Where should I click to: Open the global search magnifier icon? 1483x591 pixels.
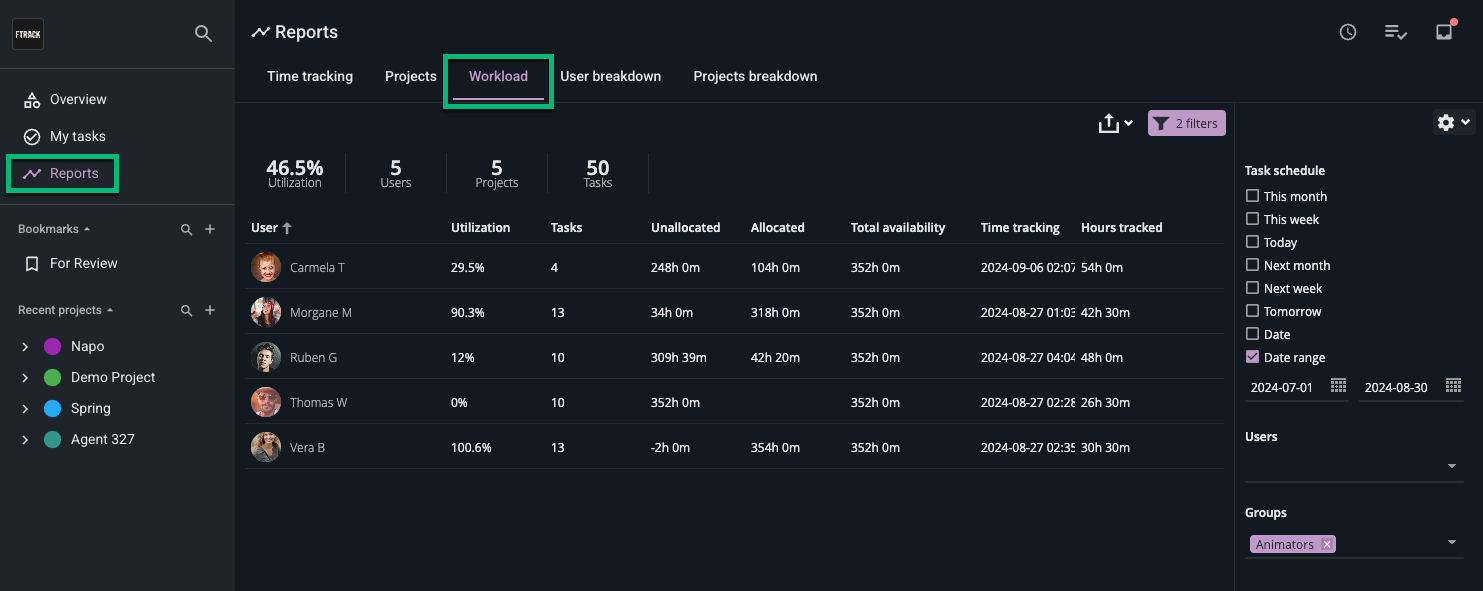(203, 34)
